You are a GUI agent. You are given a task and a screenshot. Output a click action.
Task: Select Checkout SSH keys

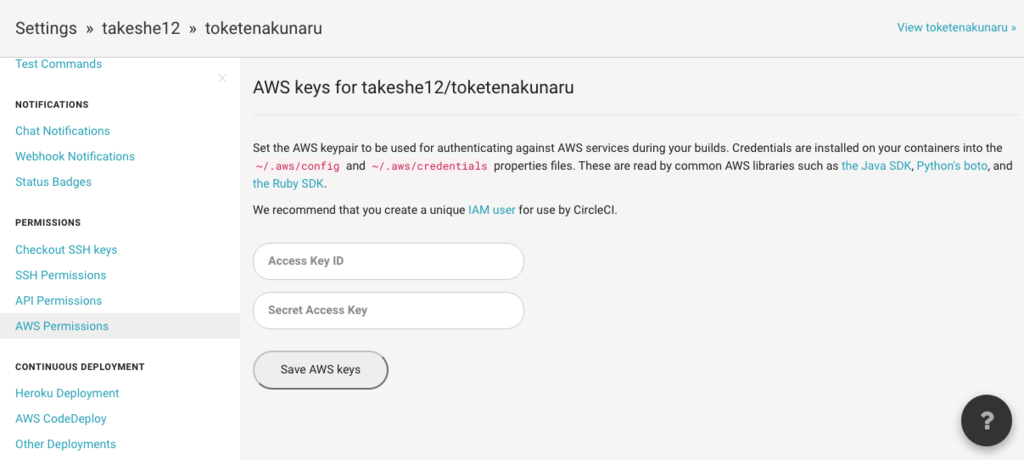[x=66, y=250]
